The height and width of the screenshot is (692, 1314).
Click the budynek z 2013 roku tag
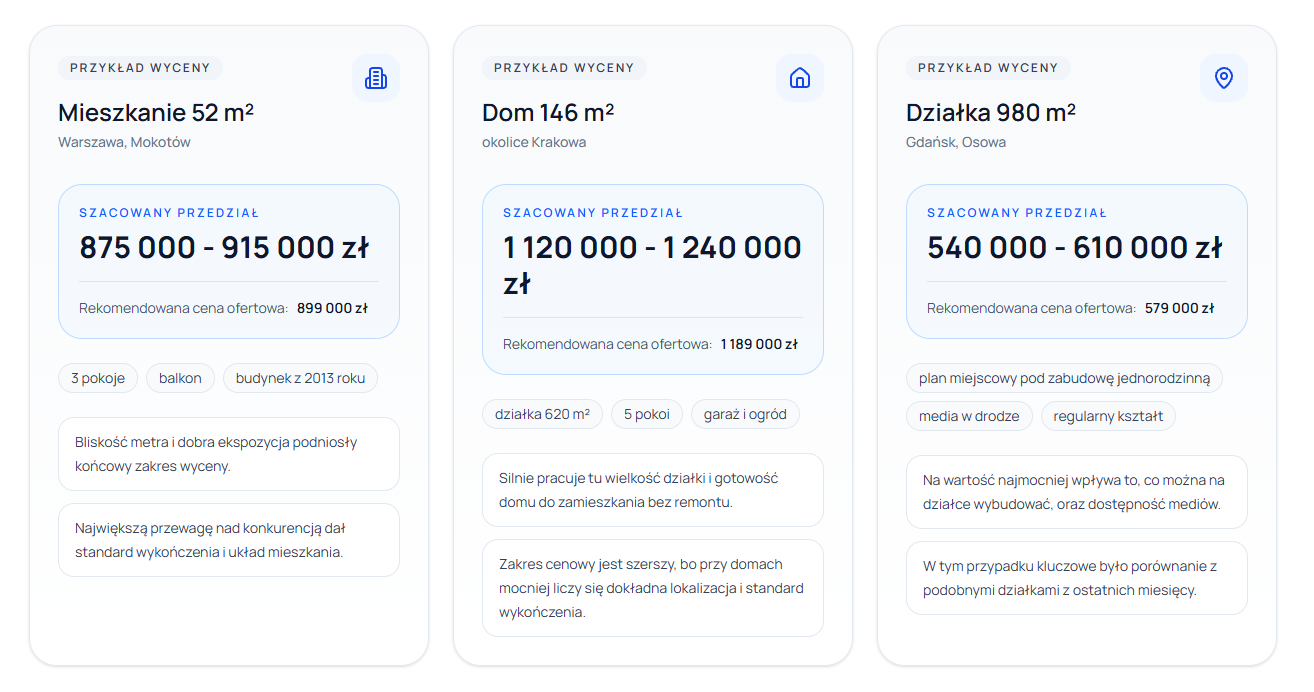coord(301,378)
